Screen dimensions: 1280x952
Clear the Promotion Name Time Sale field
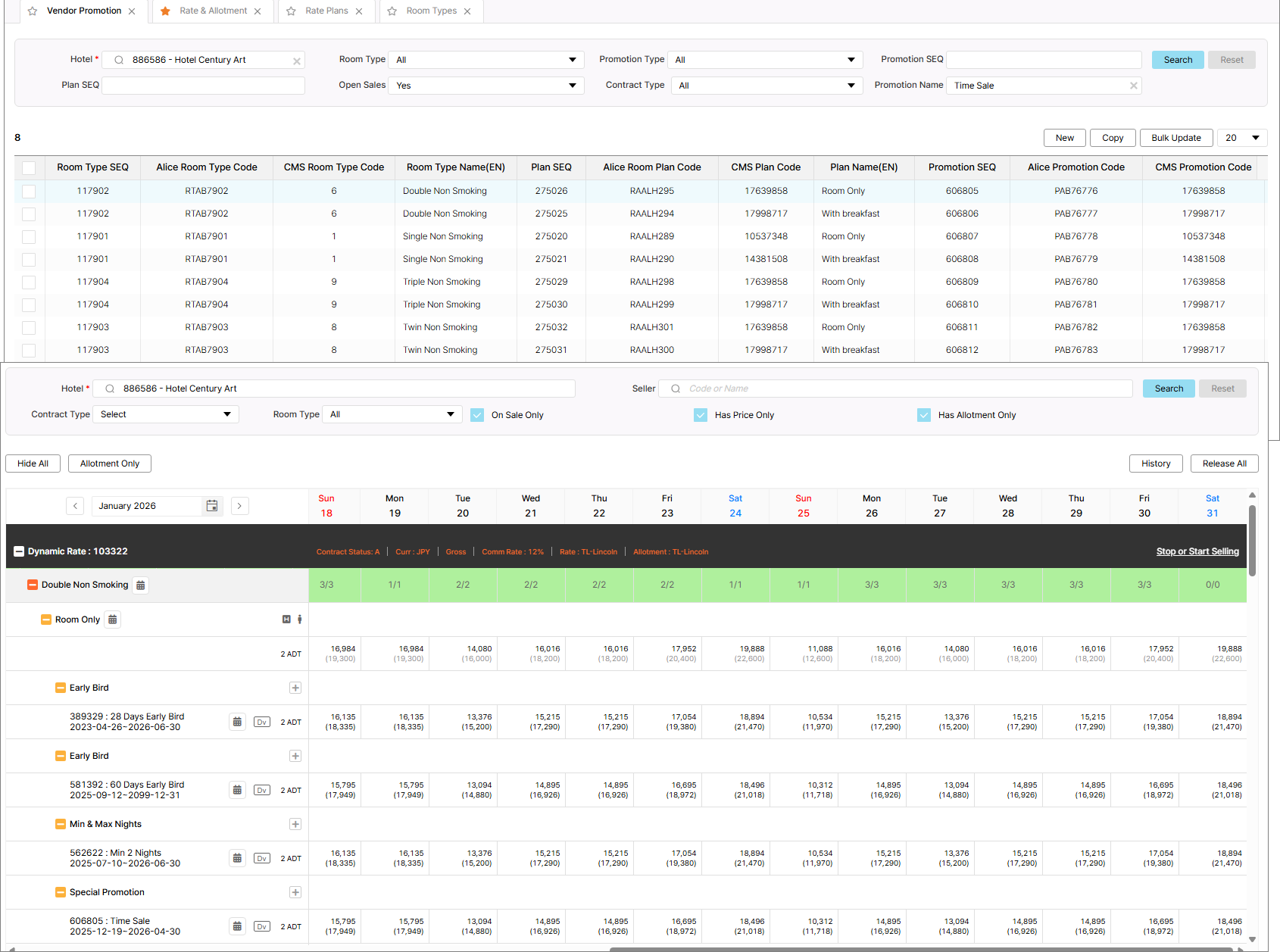(x=1133, y=86)
